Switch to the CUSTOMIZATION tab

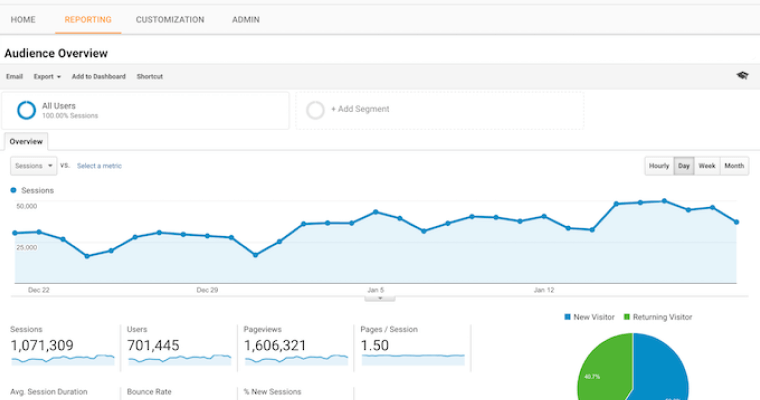point(170,20)
